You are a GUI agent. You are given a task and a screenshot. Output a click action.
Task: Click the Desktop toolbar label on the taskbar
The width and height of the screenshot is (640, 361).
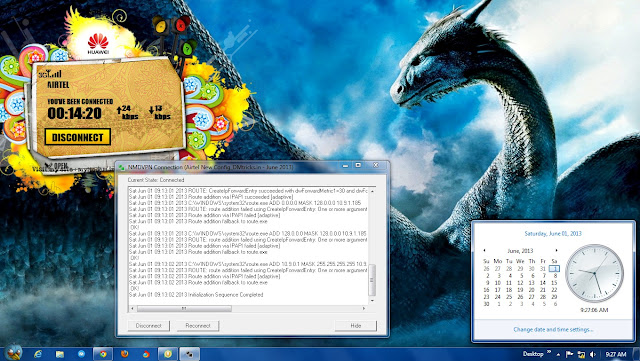point(533,354)
